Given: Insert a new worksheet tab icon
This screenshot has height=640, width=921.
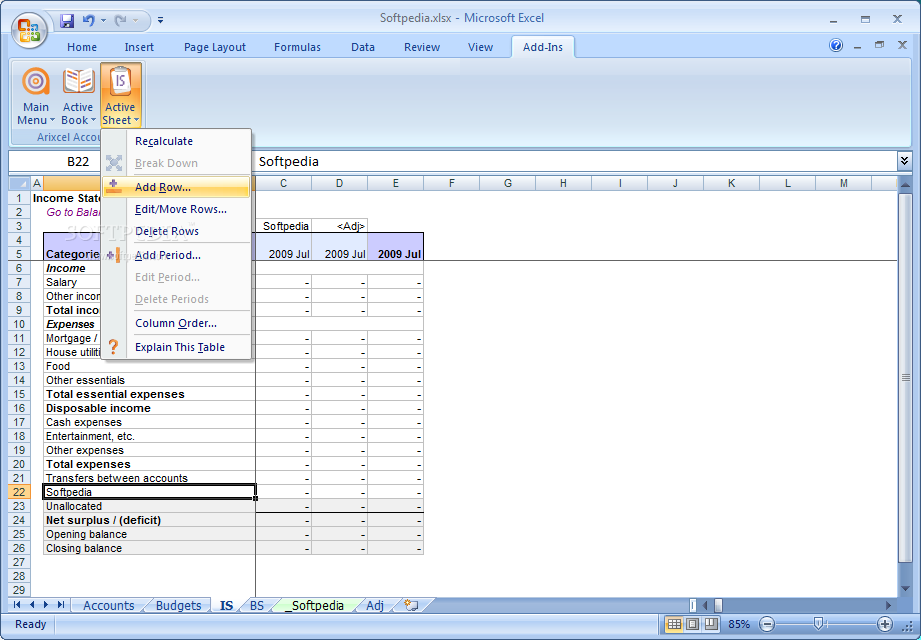Looking at the screenshot, I should tap(411, 605).
